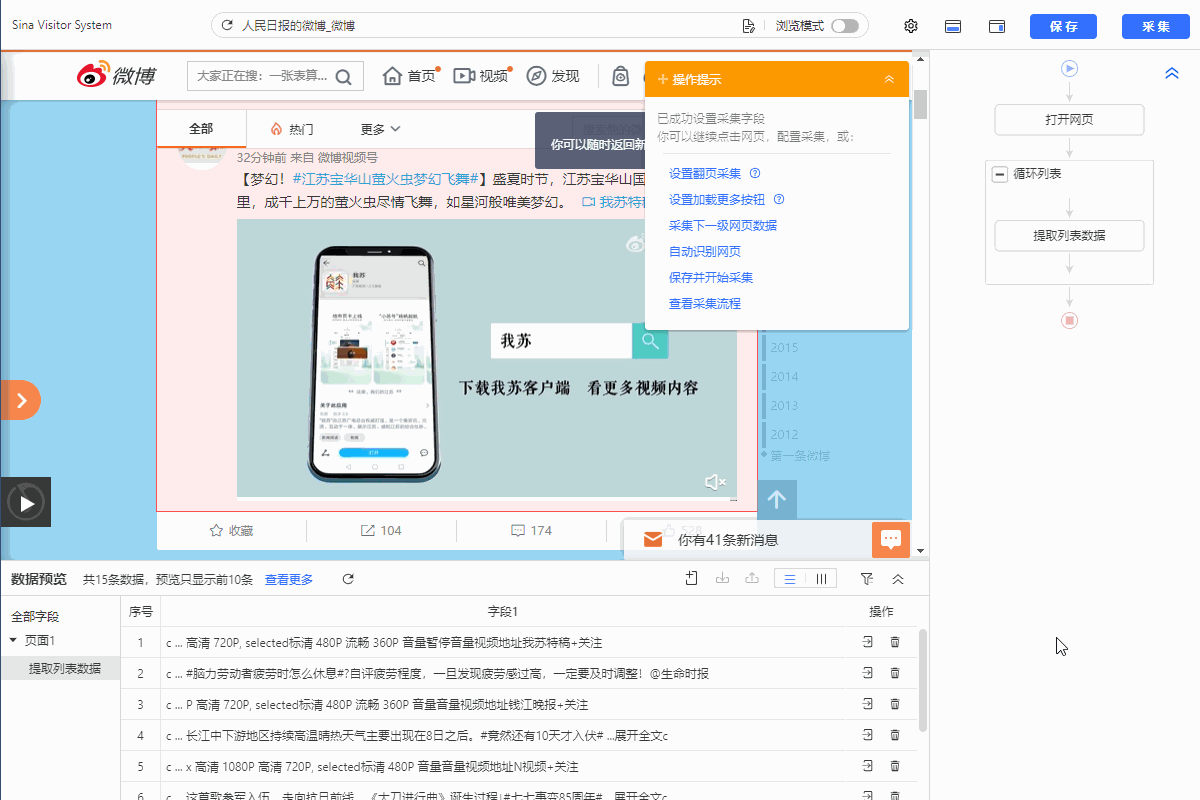This screenshot has width=1200, height=800.
Task: Open the page edit icon beside 浏览模式
Action: coord(749,26)
